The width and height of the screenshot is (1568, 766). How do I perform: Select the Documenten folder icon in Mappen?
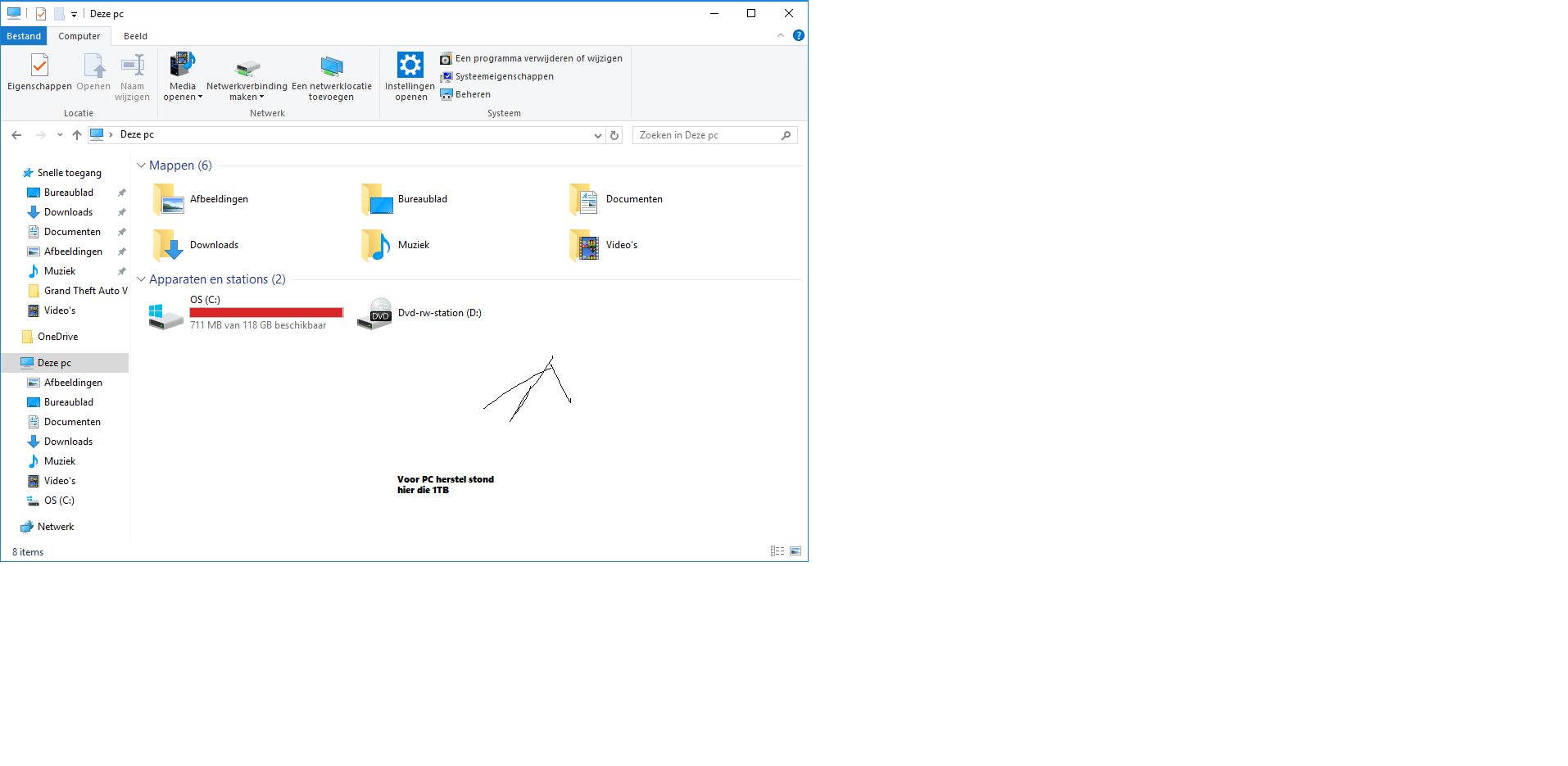(584, 199)
